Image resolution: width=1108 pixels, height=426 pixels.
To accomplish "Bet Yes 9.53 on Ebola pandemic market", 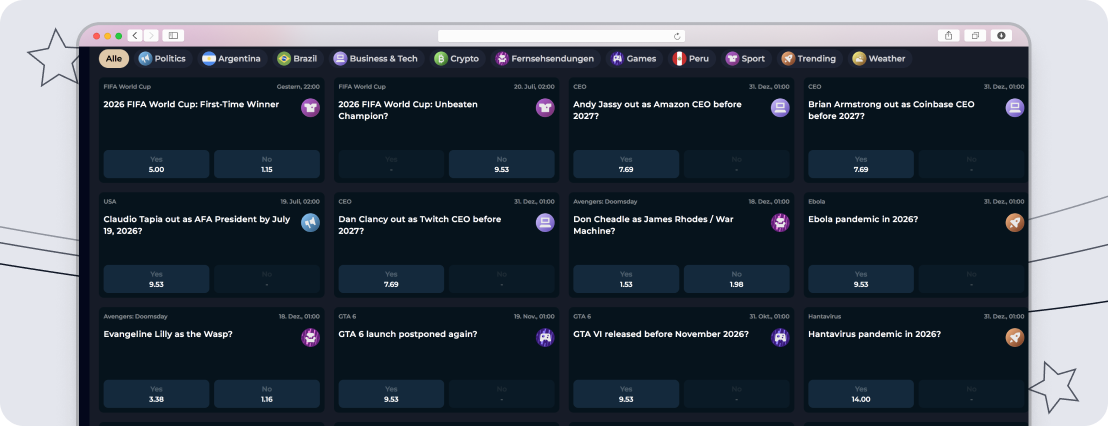I will click(x=861, y=279).
